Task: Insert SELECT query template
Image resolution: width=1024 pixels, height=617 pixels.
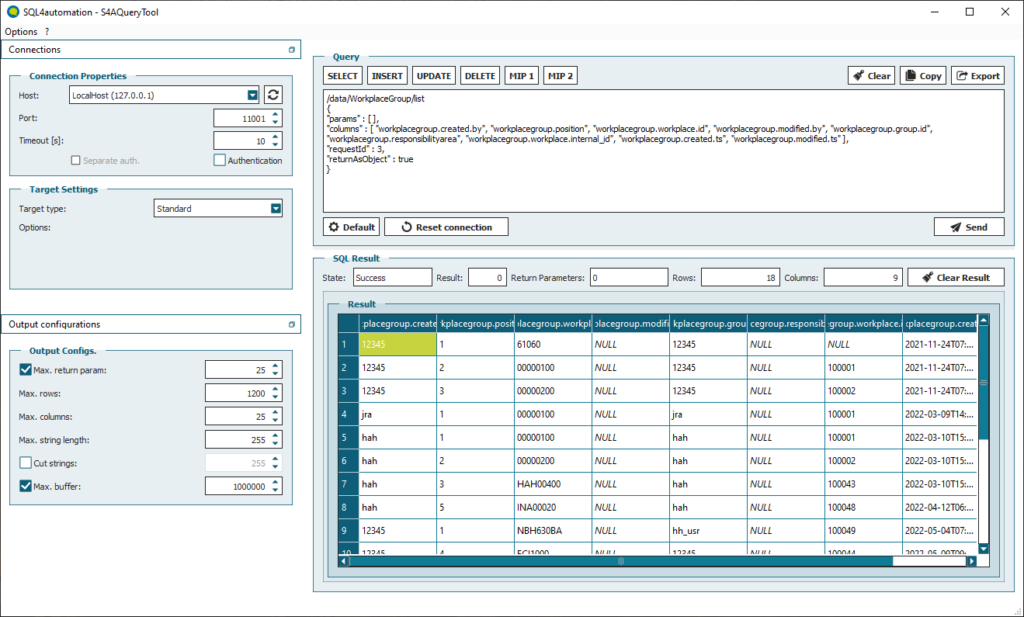Action: pyautogui.click(x=343, y=76)
